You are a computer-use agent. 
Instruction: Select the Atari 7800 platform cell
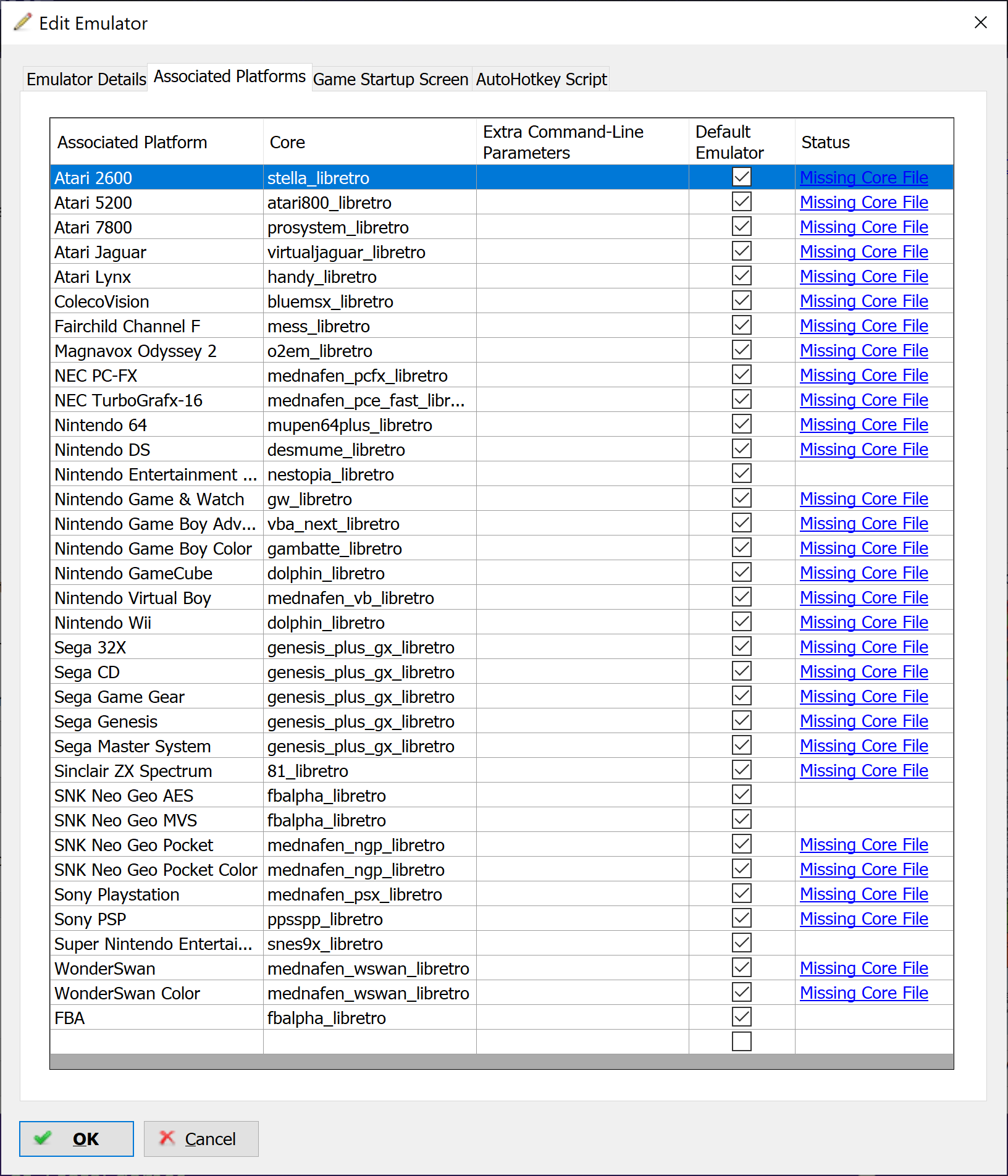(157, 227)
